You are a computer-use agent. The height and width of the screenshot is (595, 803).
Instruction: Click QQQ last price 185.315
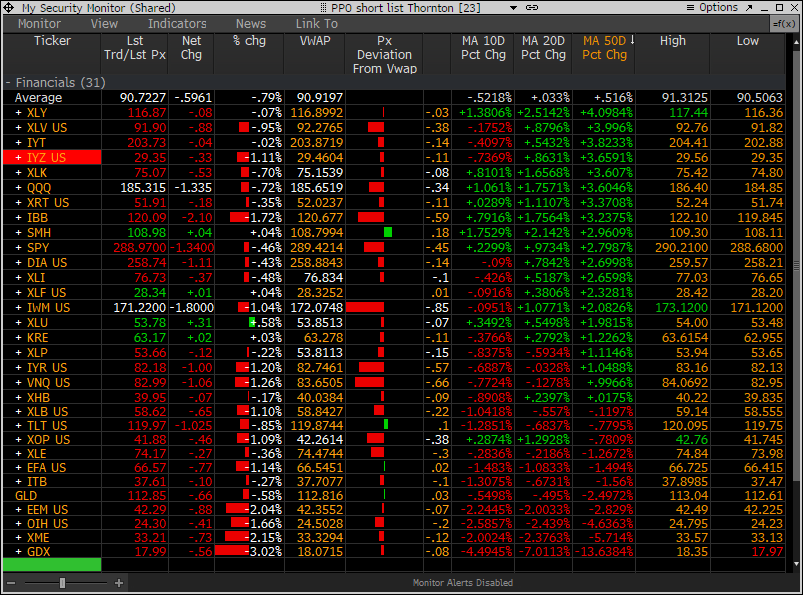(143, 188)
